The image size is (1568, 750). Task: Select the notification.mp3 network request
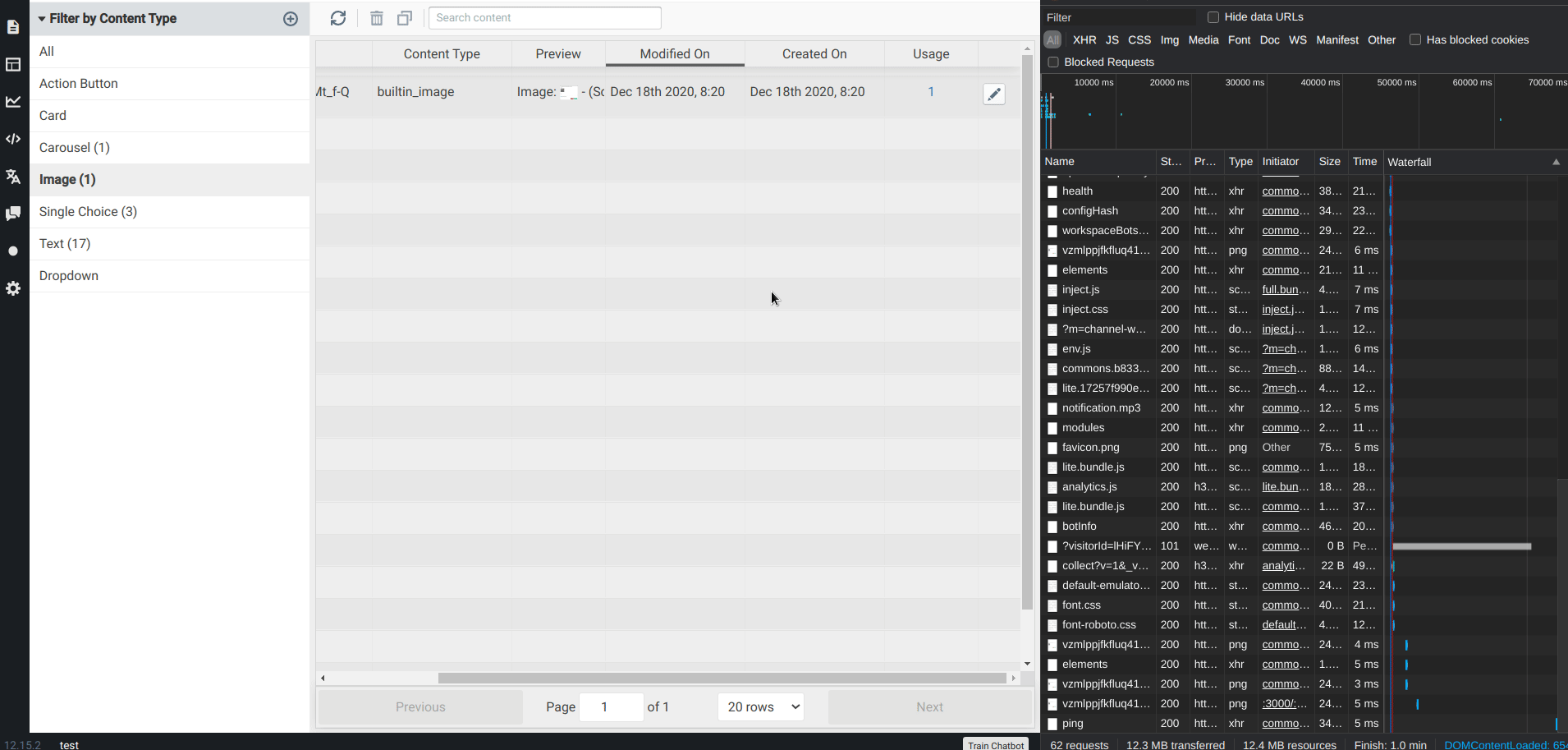[x=1101, y=408]
